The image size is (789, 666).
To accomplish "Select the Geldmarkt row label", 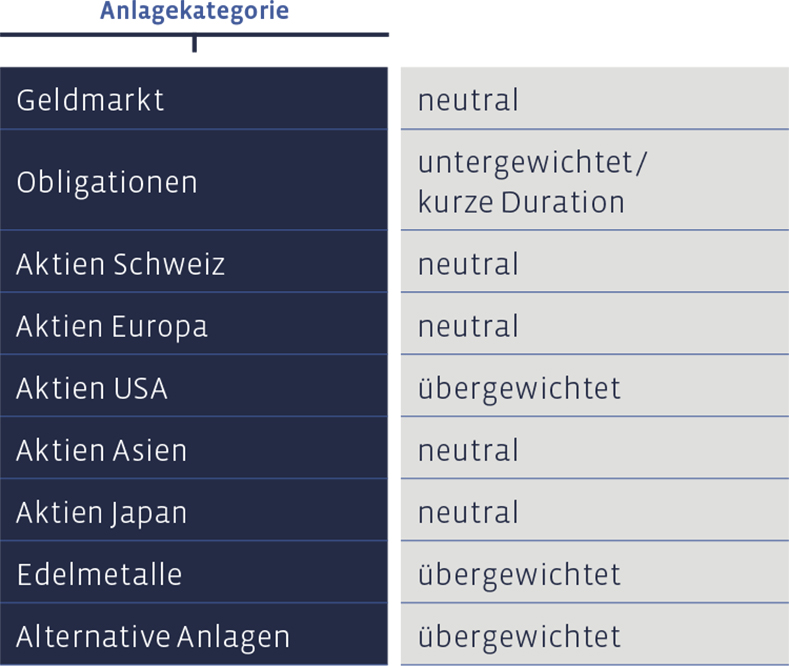I will 194,98.
